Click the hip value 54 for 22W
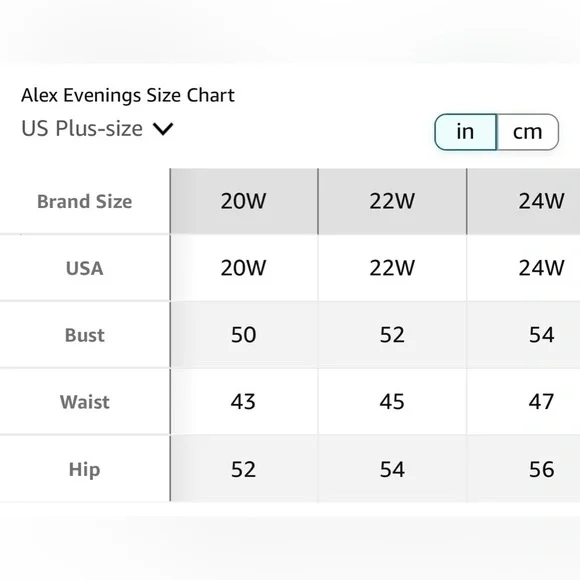This screenshot has height=580, width=580. coord(392,469)
